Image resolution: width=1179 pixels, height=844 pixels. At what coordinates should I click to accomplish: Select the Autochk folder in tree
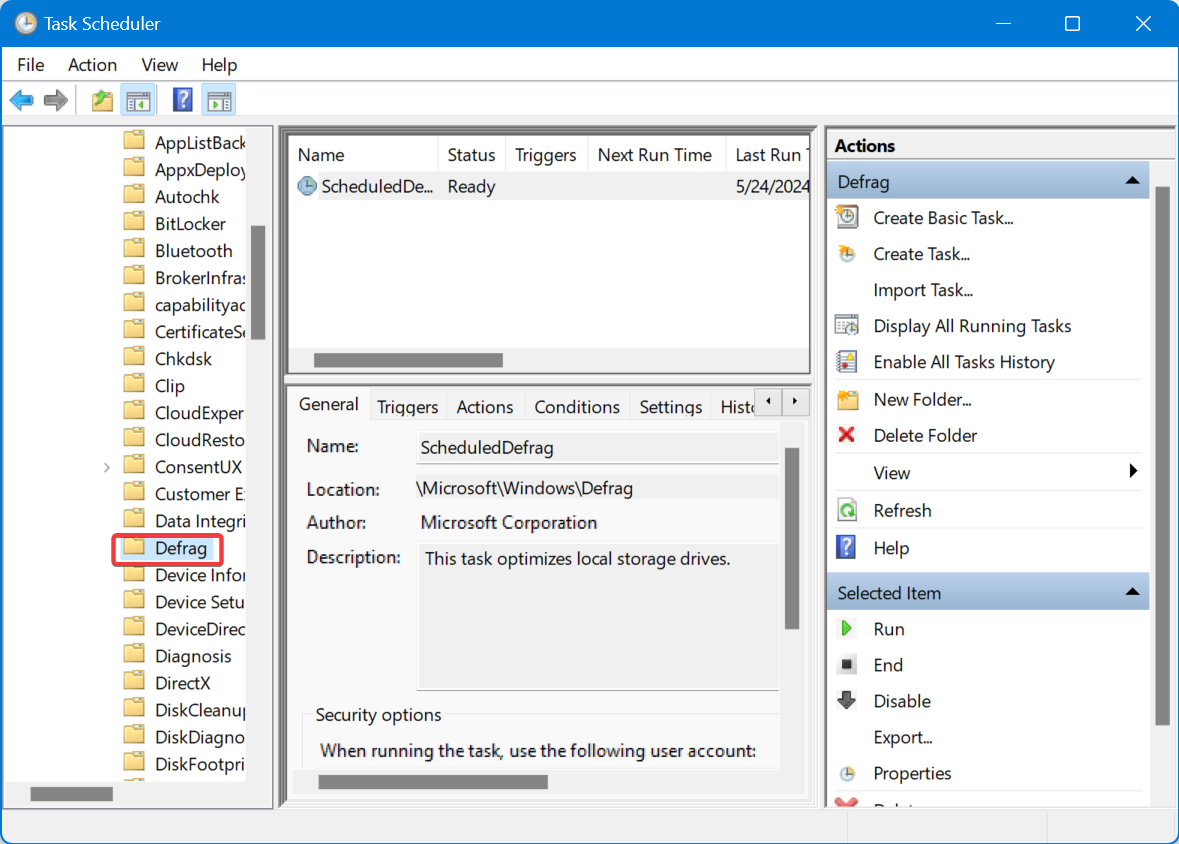(186, 197)
